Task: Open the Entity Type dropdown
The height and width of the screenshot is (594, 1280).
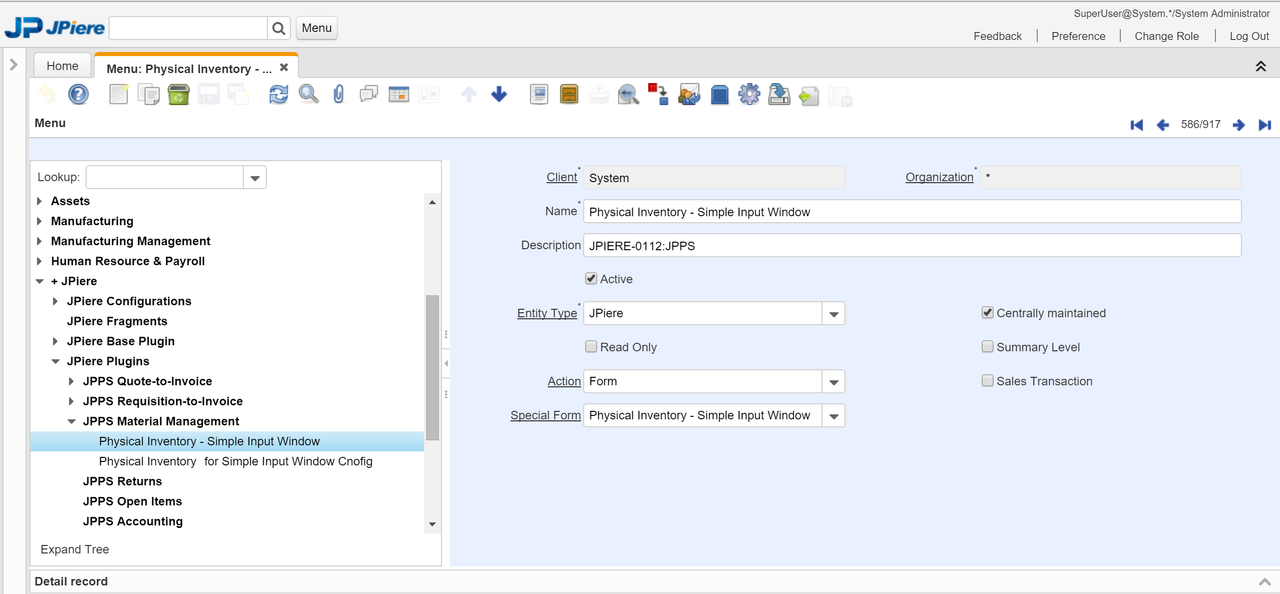Action: click(x=833, y=314)
